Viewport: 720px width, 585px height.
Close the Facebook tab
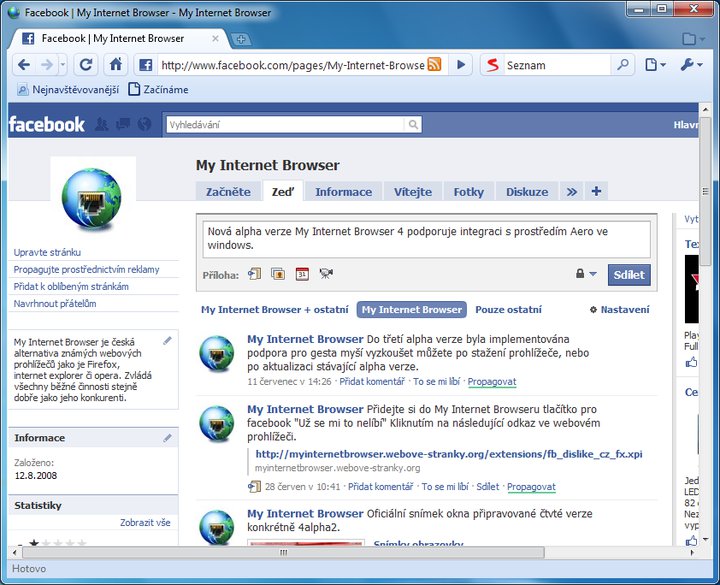pos(215,39)
